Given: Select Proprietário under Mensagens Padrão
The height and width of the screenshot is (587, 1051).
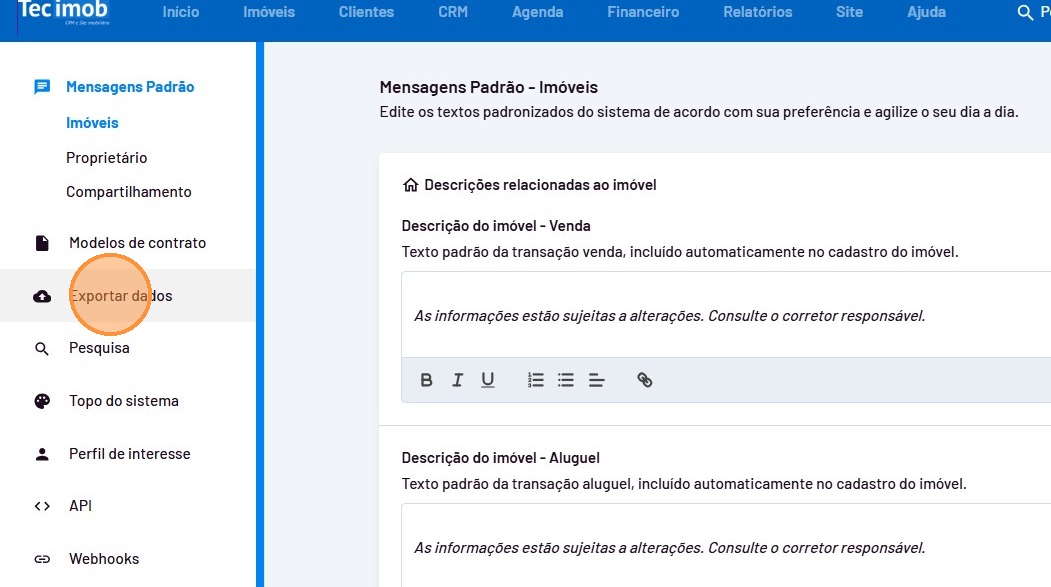Looking at the screenshot, I should 106,158.
